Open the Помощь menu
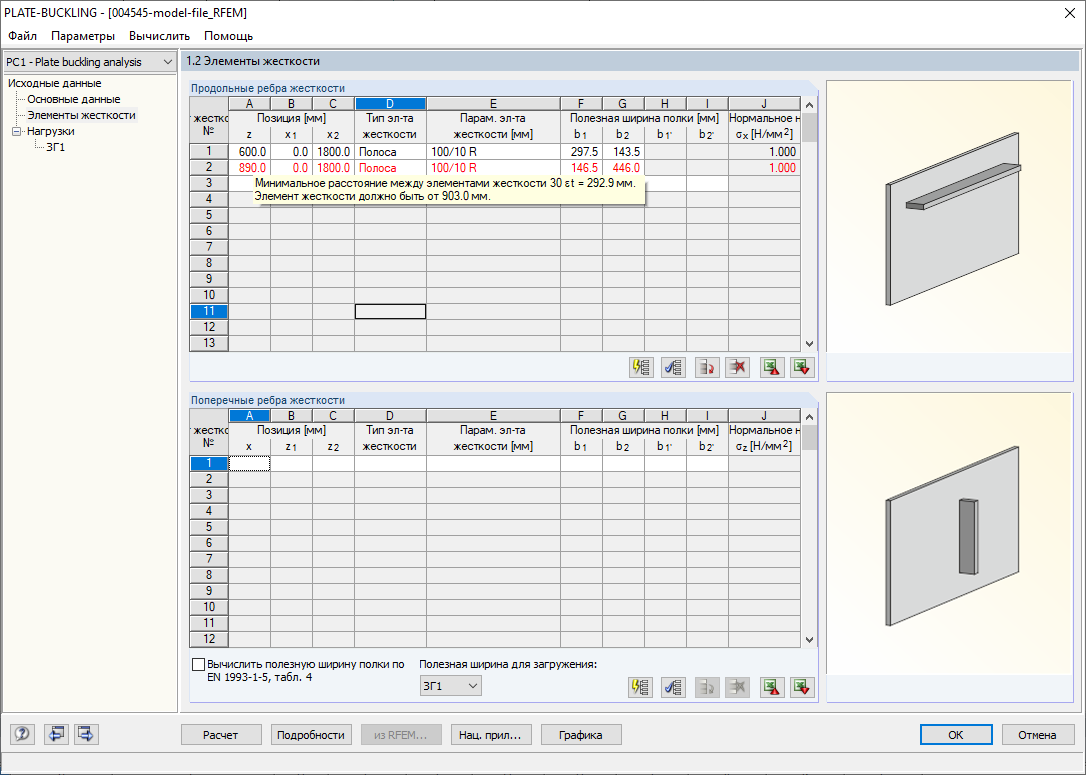This screenshot has height=775, width=1086. (x=229, y=35)
